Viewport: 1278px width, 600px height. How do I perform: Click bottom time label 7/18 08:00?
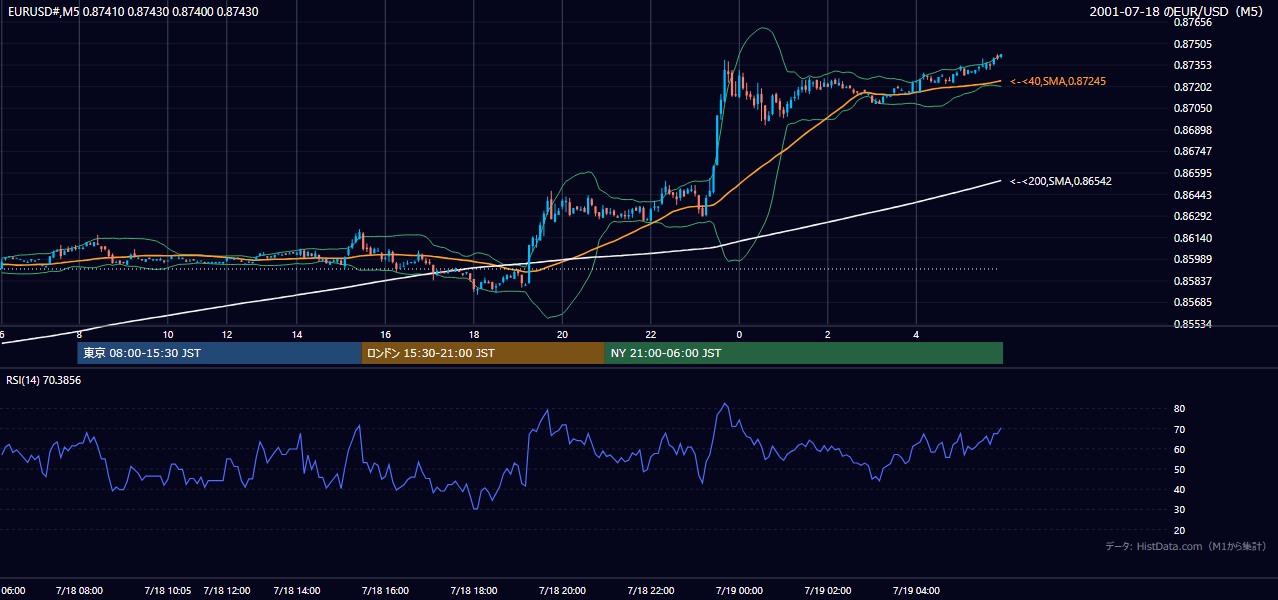[x=78, y=590]
